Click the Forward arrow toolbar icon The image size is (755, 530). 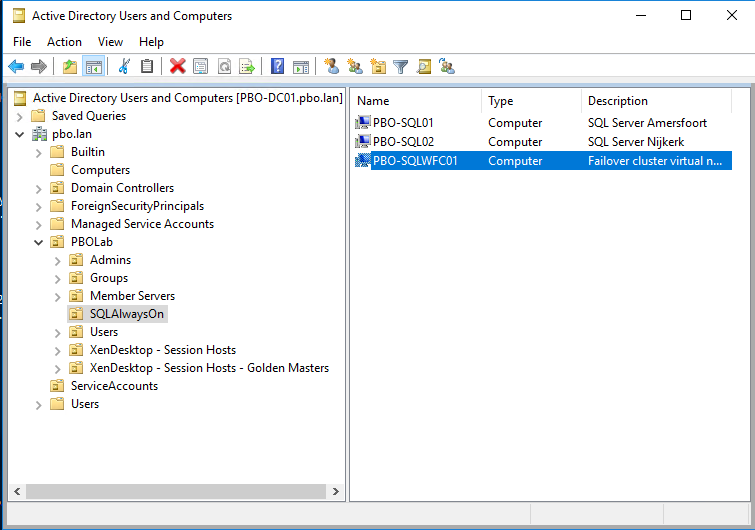39,66
